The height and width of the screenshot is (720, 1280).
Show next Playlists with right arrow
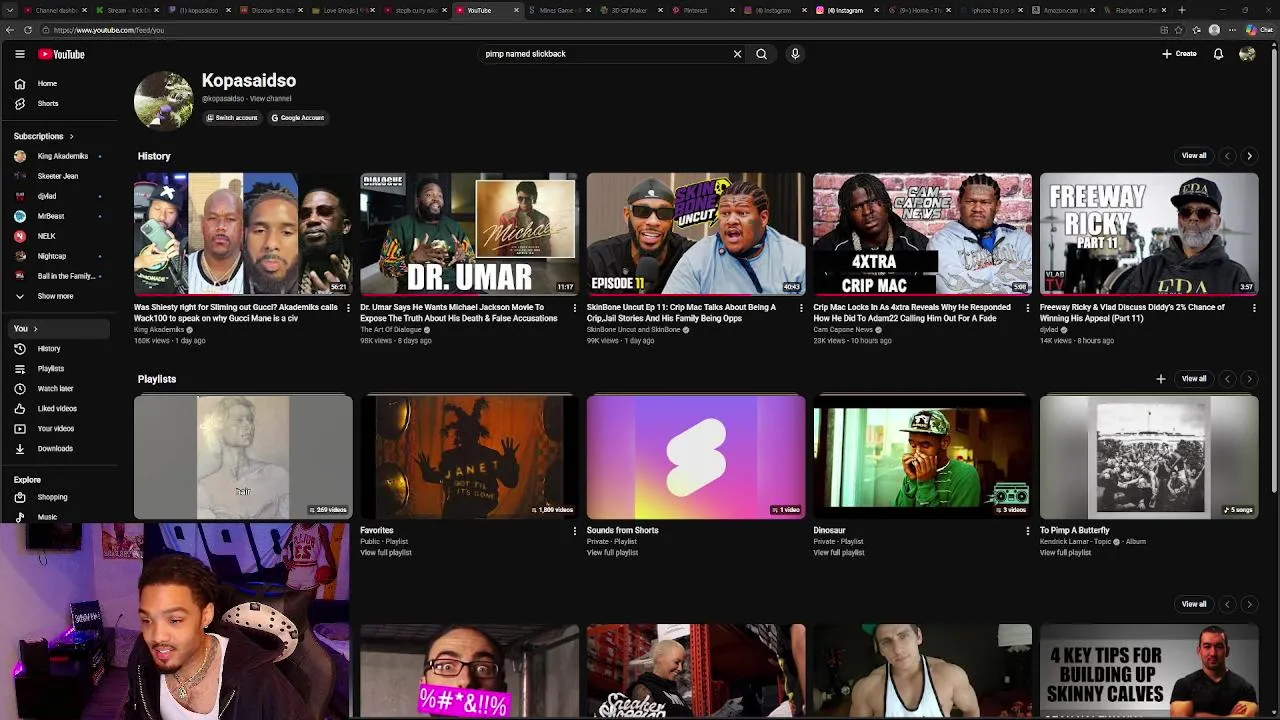(1249, 379)
